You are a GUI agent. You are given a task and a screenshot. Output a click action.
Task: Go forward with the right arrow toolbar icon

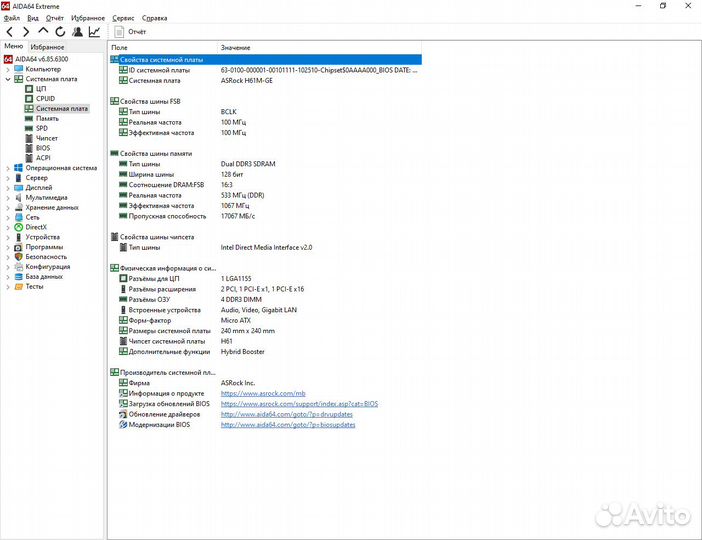click(x=26, y=32)
